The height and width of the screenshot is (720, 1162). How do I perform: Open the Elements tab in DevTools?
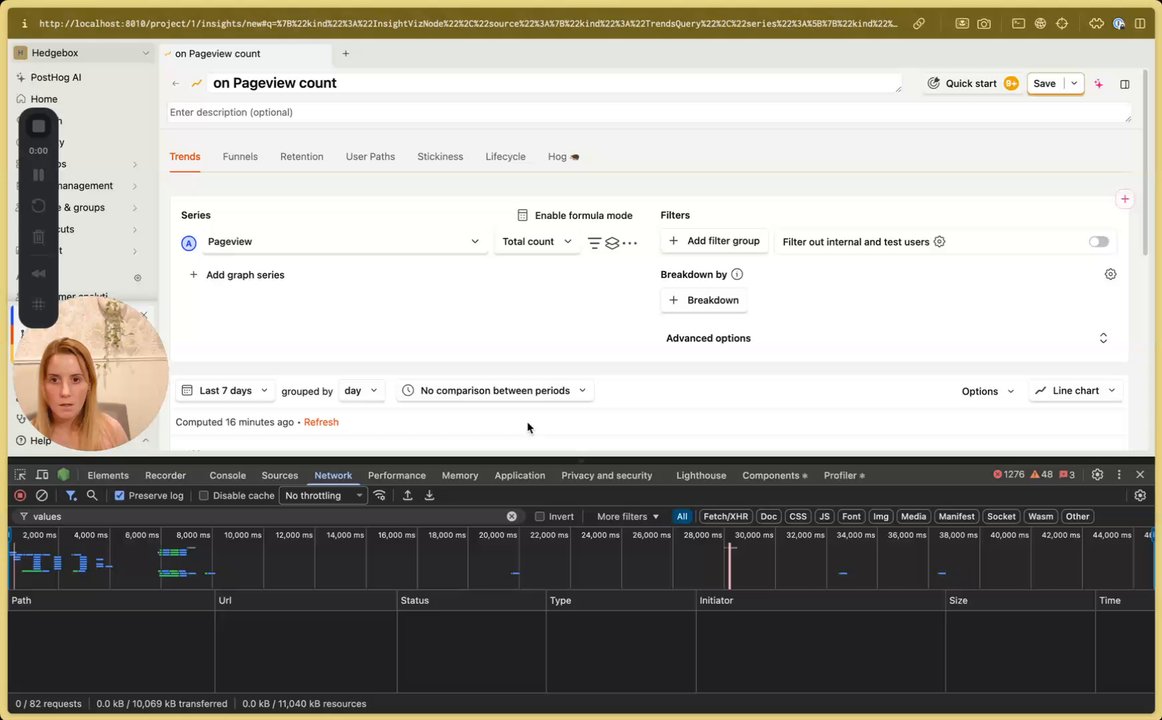108,476
